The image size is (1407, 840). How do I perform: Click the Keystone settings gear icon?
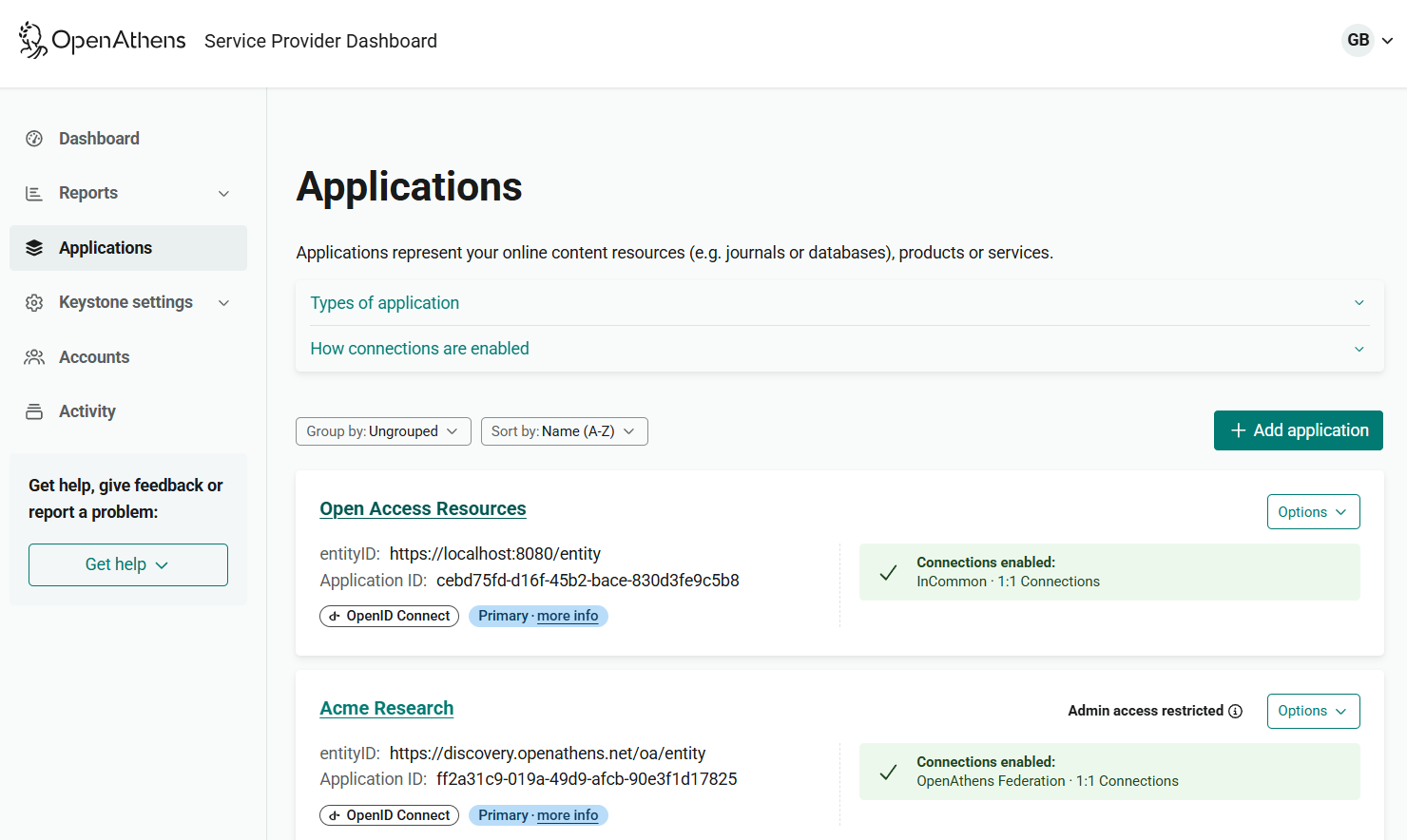[x=34, y=302]
